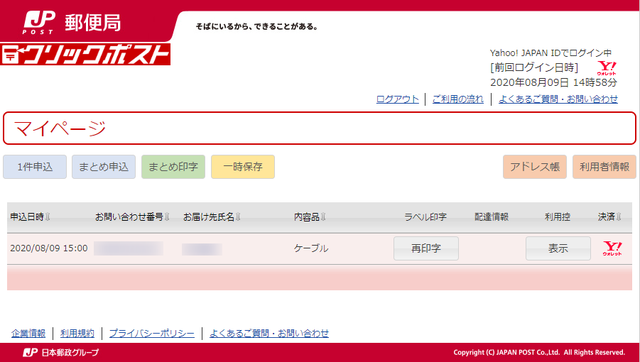Click the Yahoo! JAPAN IDでログイン中 text
The height and width of the screenshot is (362, 640).
click(x=551, y=53)
